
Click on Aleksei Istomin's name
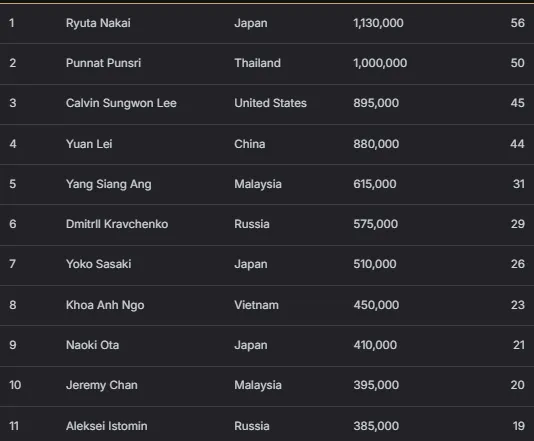[107, 426]
